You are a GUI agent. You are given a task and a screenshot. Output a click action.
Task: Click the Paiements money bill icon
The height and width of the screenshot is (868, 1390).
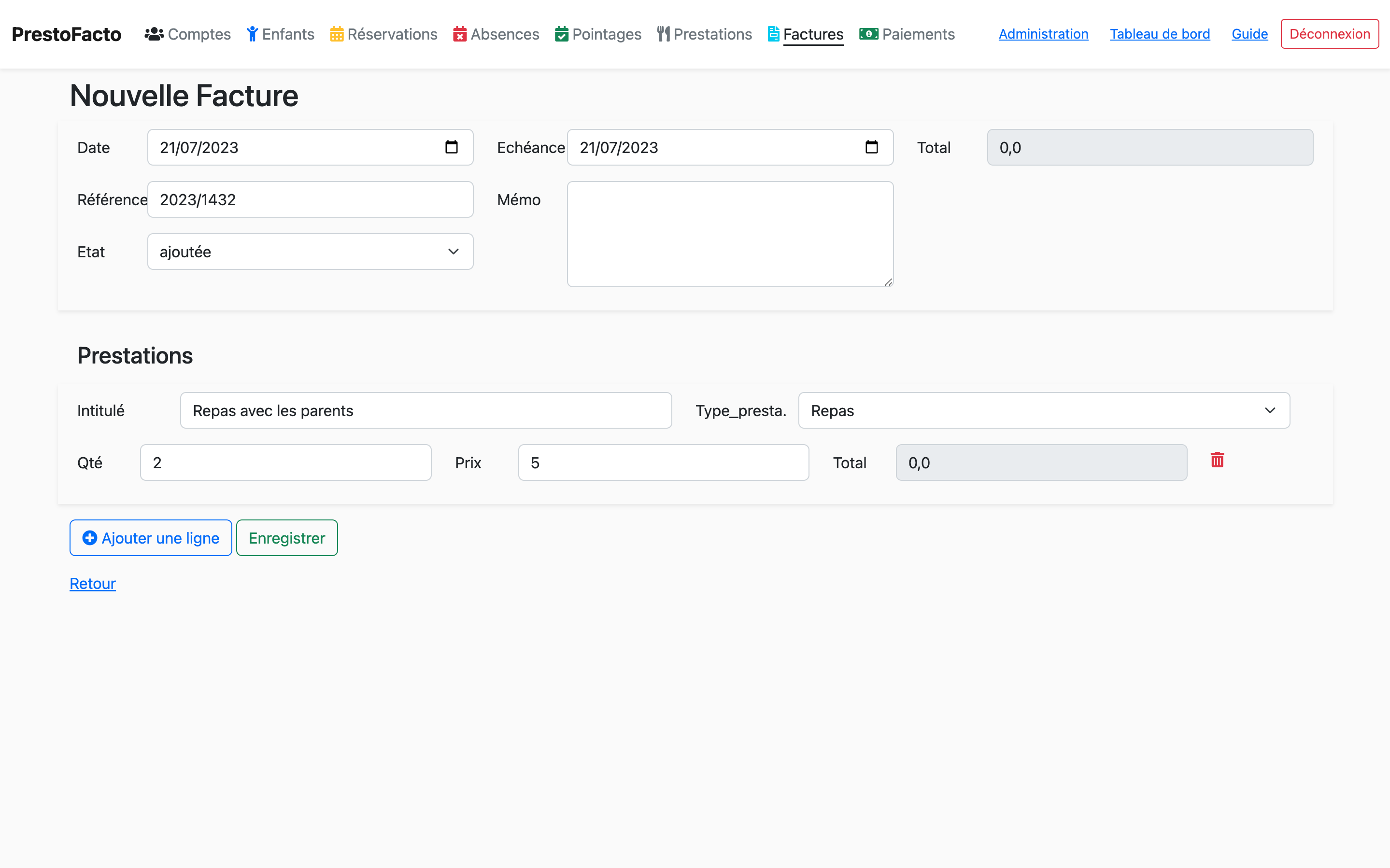pyautogui.click(x=868, y=34)
